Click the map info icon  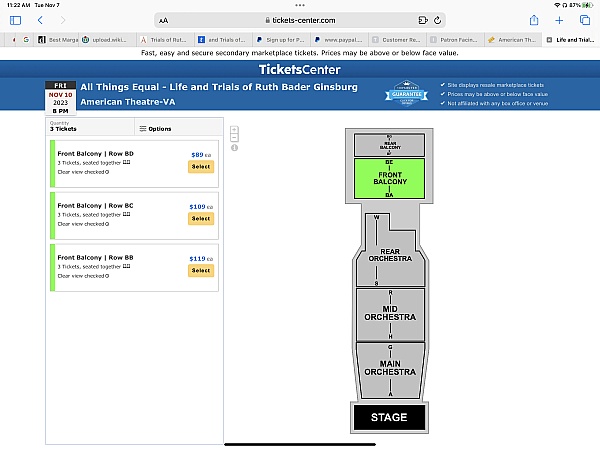(235, 148)
